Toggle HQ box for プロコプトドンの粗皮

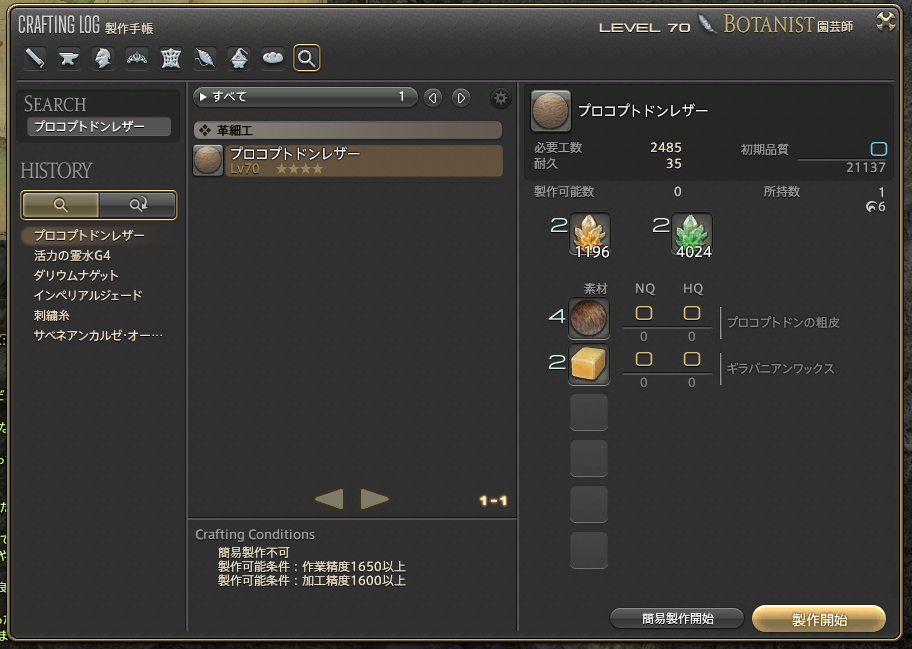pos(692,313)
